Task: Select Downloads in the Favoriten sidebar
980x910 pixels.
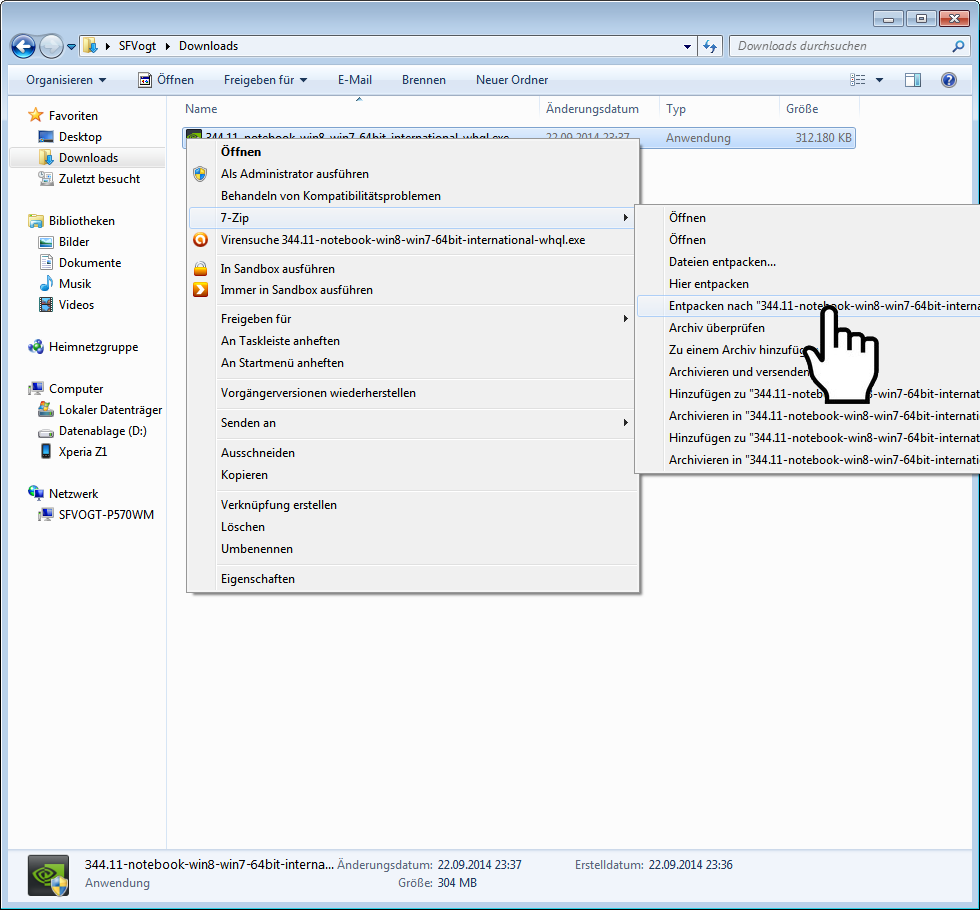Action: [88, 158]
